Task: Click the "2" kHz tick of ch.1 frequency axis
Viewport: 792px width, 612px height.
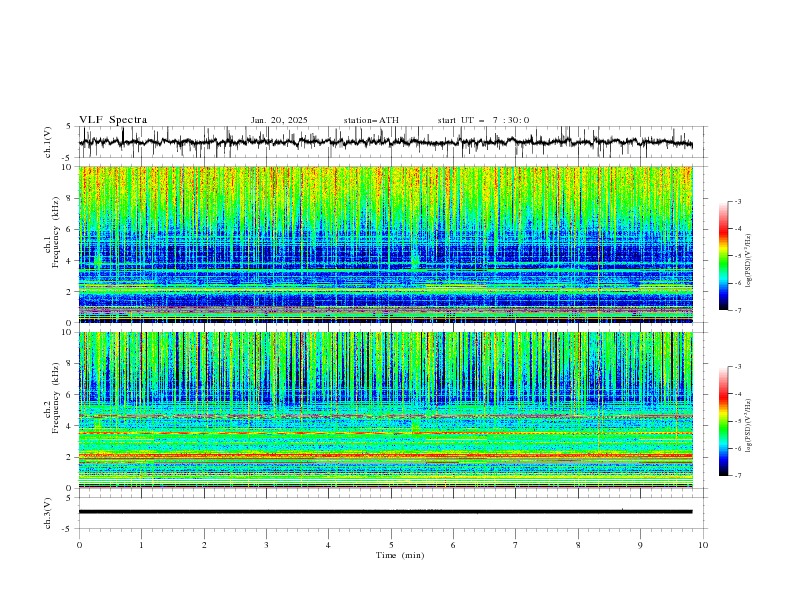Action: tap(70, 292)
